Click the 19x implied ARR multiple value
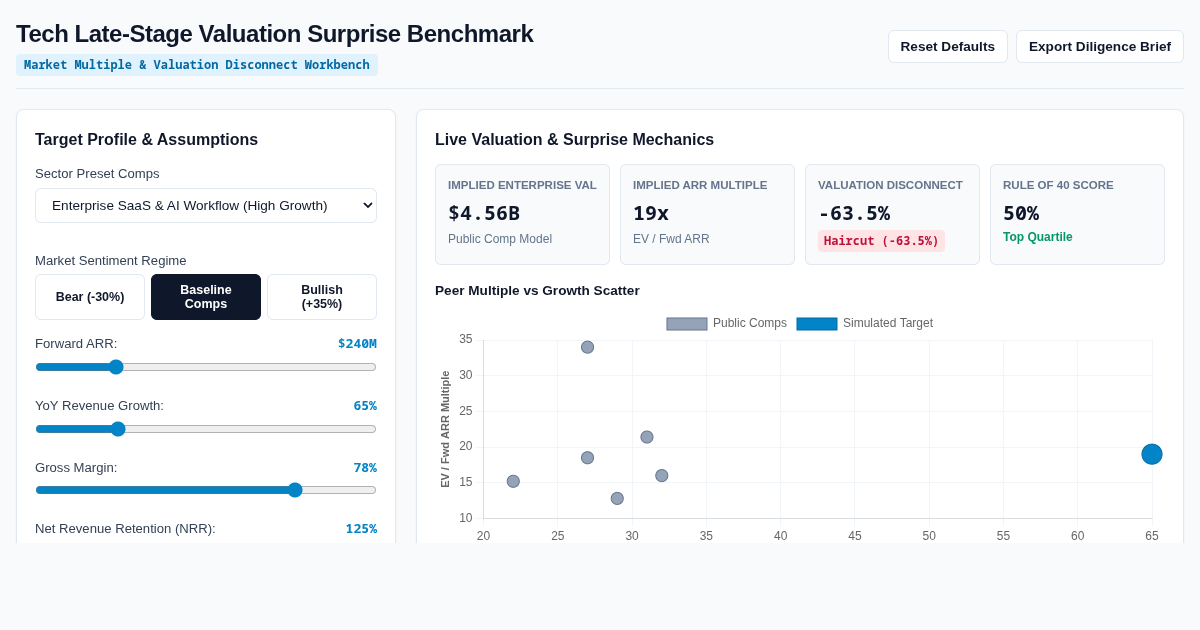 coord(651,213)
